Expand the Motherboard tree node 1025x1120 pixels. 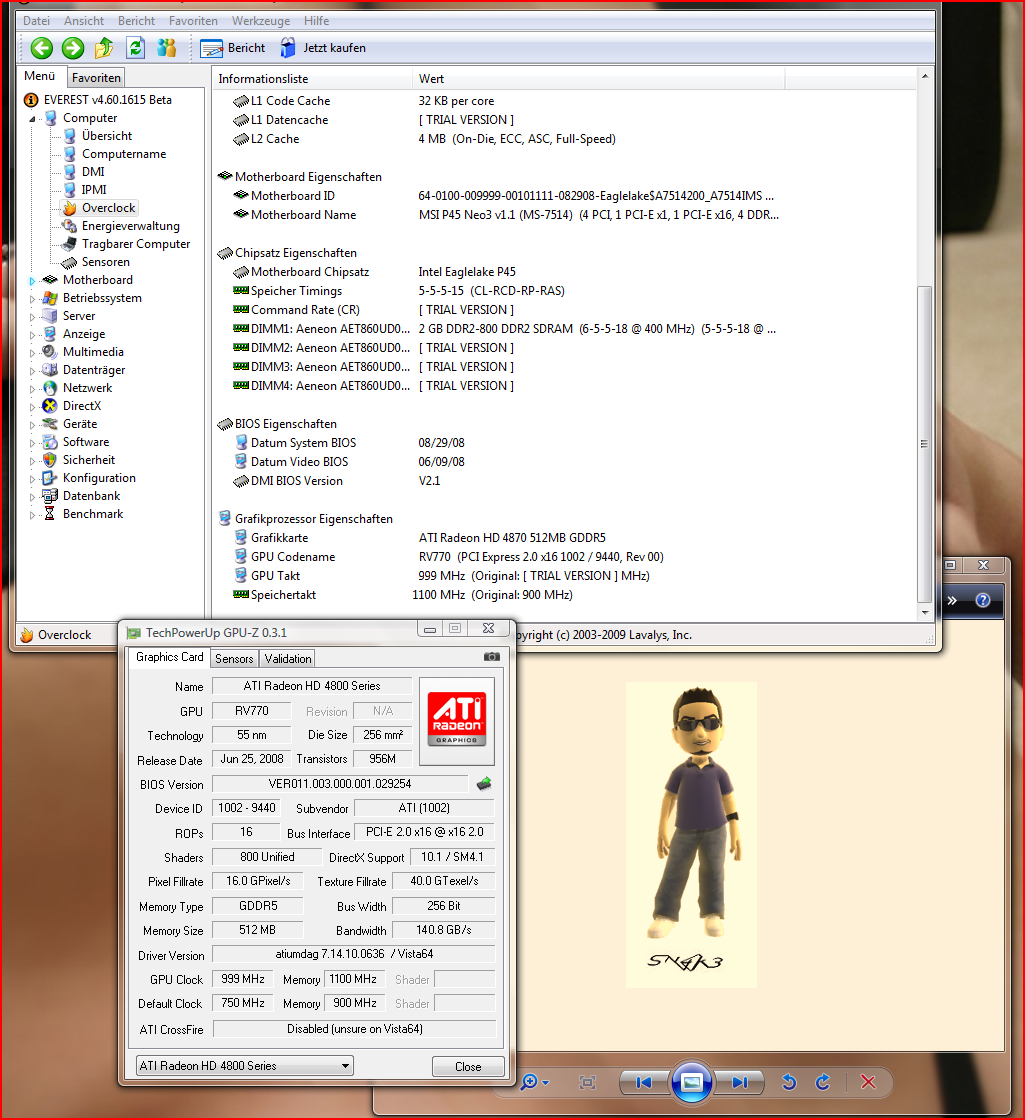point(32,281)
